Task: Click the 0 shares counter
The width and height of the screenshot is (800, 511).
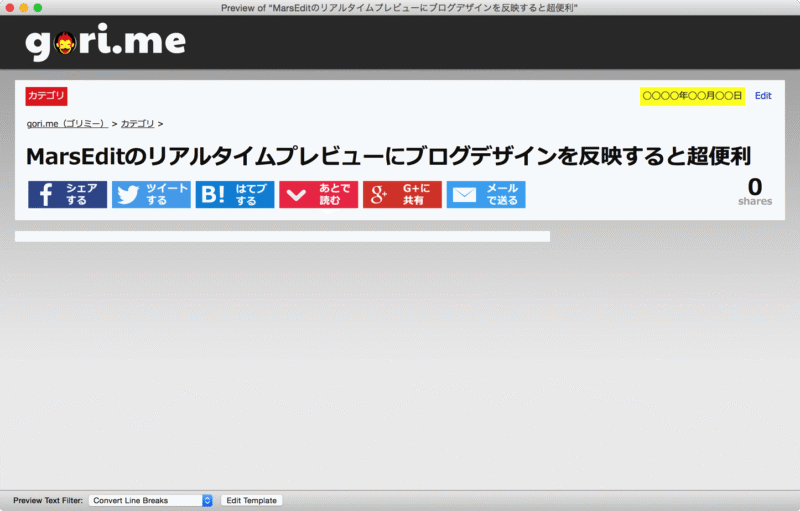Action: (x=754, y=190)
